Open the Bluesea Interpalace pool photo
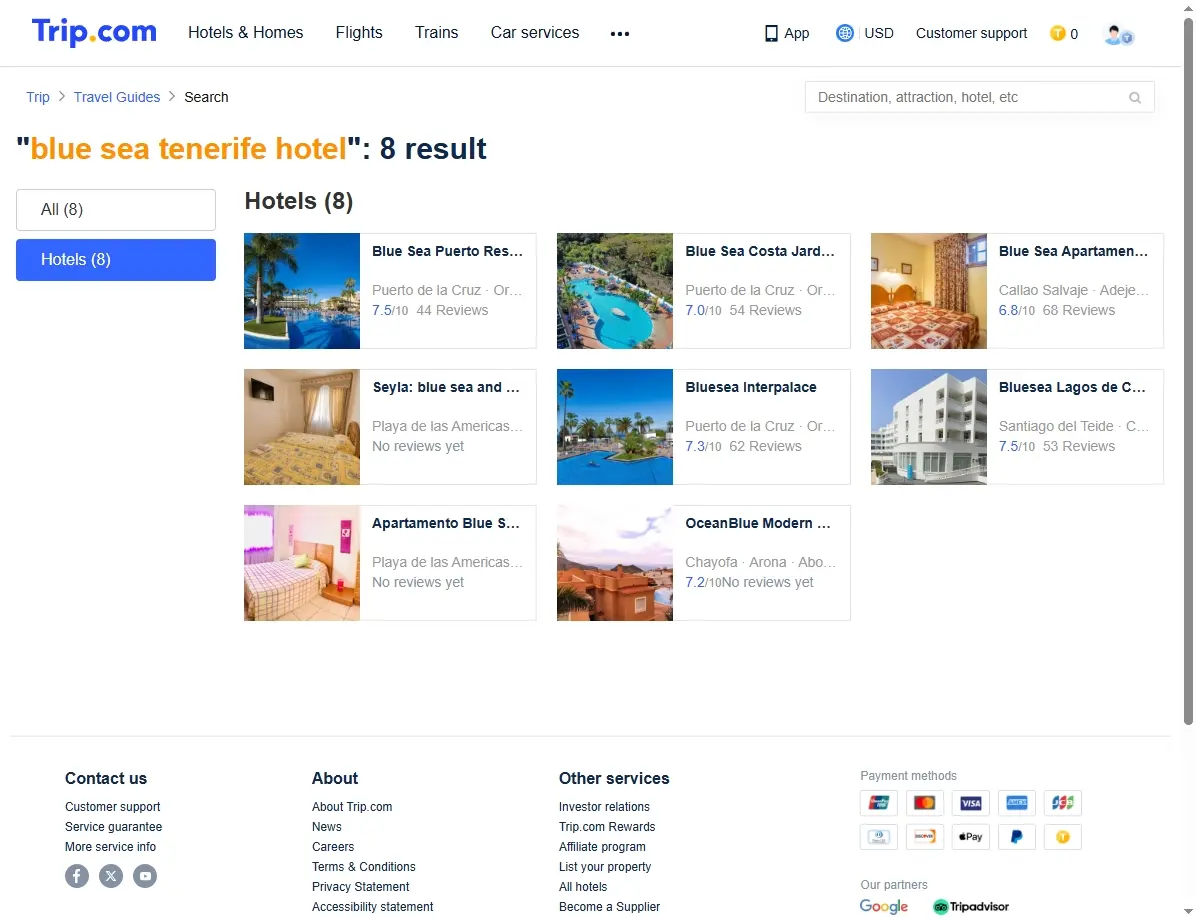The height and width of the screenshot is (921, 1196). tap(615, 427)
